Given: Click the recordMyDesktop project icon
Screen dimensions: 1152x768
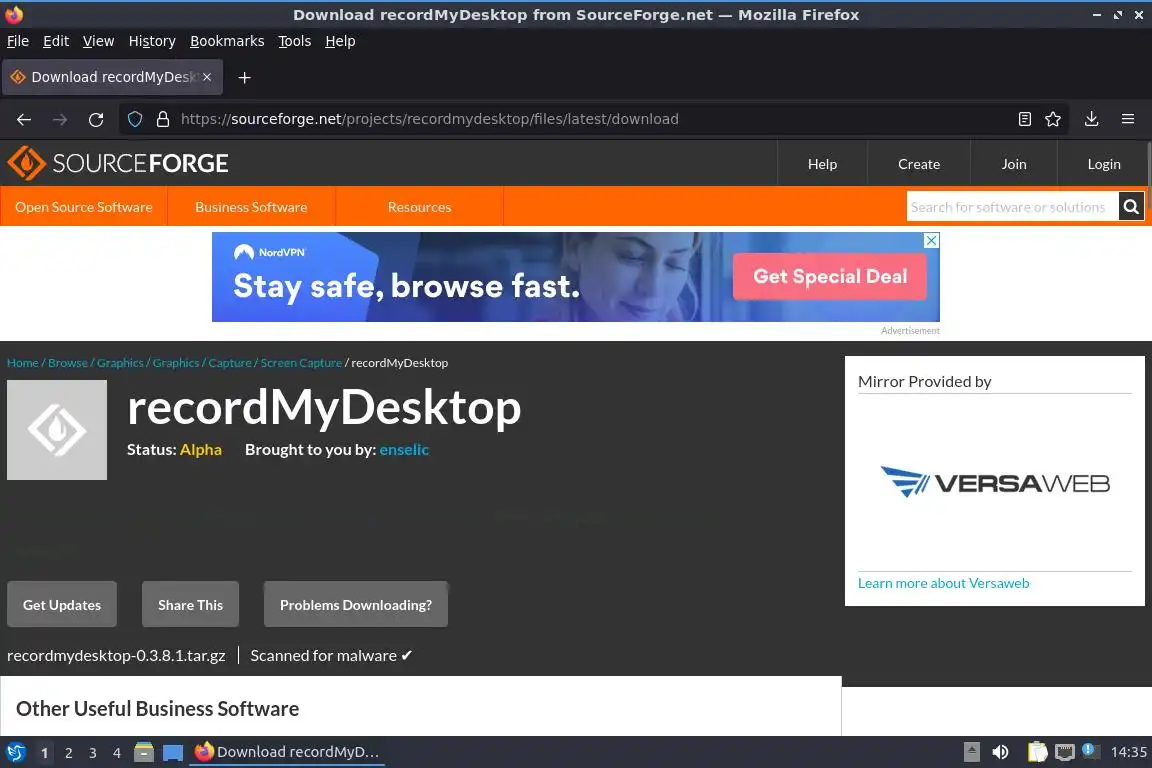Looking at the screenshot, I should click(x=57, y=430).
